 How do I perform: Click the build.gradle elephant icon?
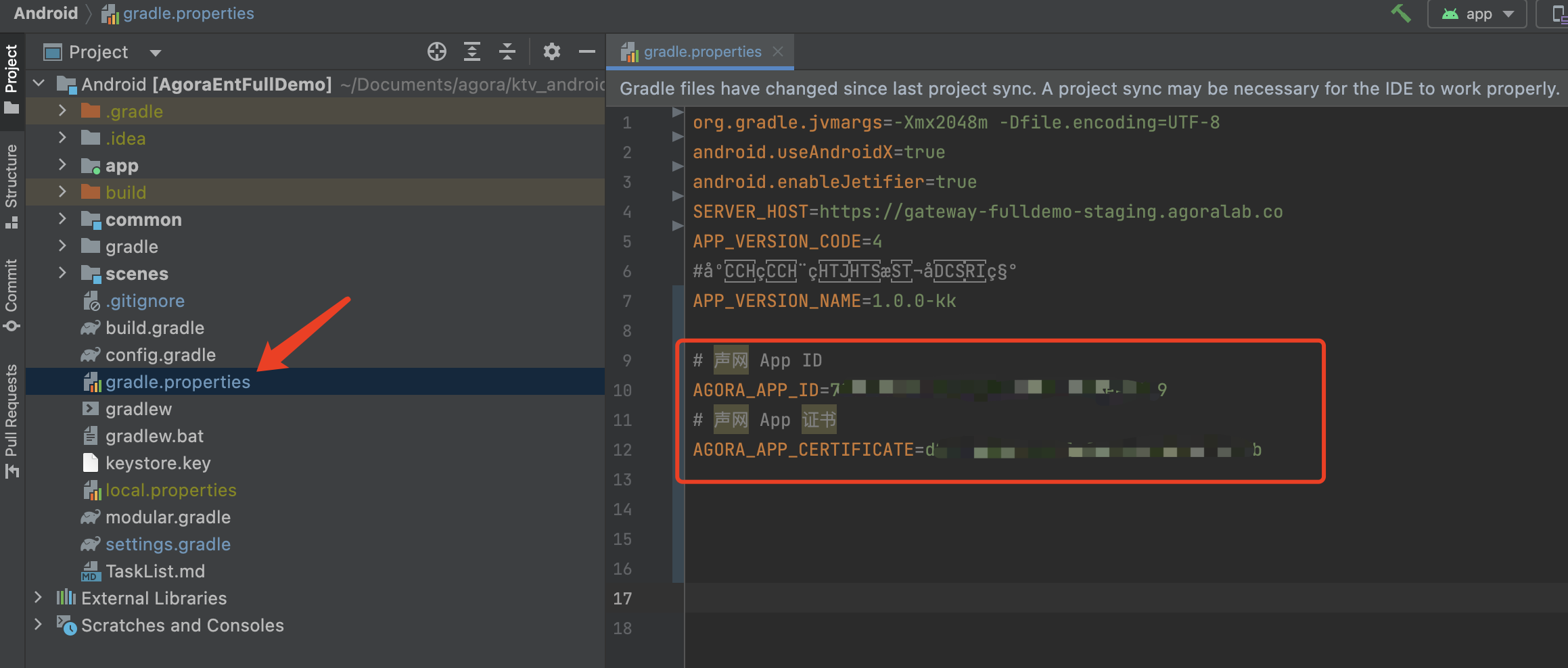coord(91,328)
